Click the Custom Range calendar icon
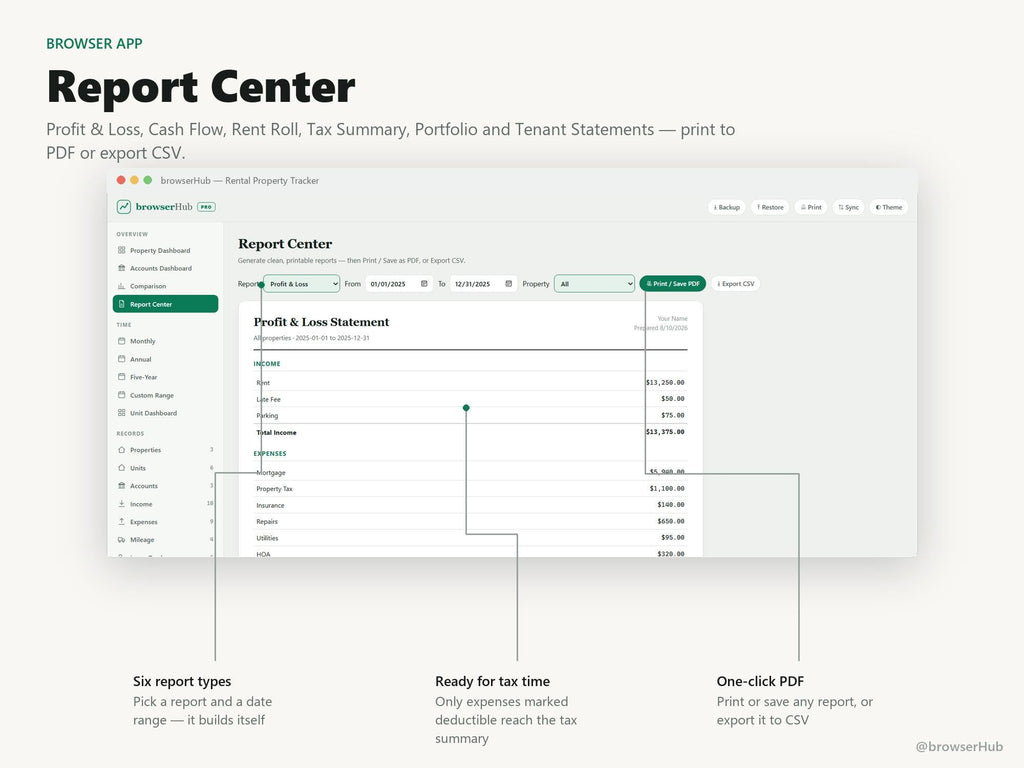The image size is (1024, 768). [x=121, y=395]
